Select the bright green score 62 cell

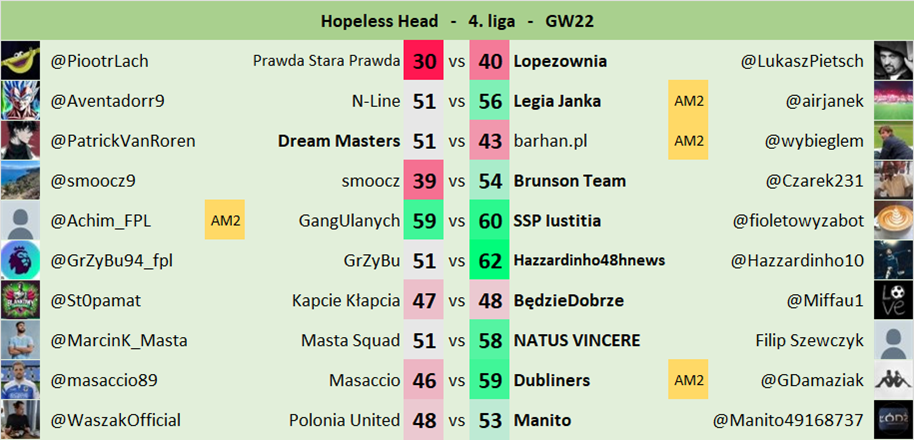click(x=490, y=261)
